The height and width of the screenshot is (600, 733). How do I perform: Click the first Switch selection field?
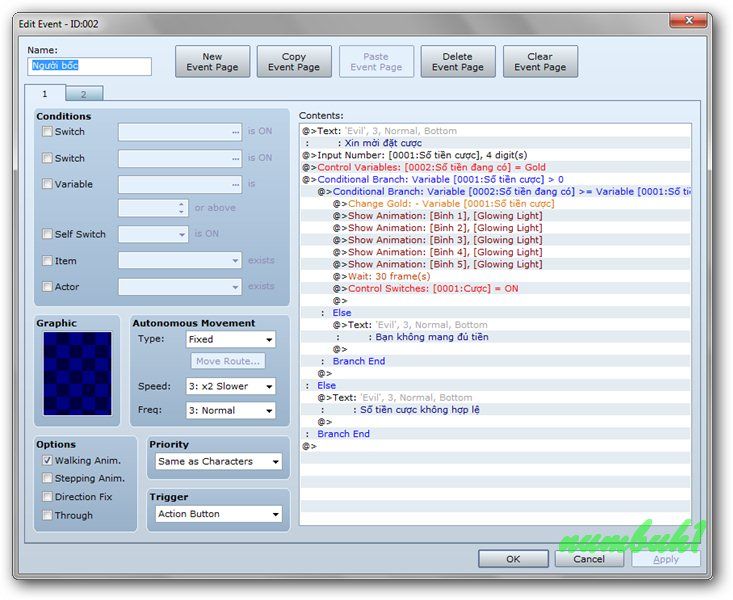(180, 132)
